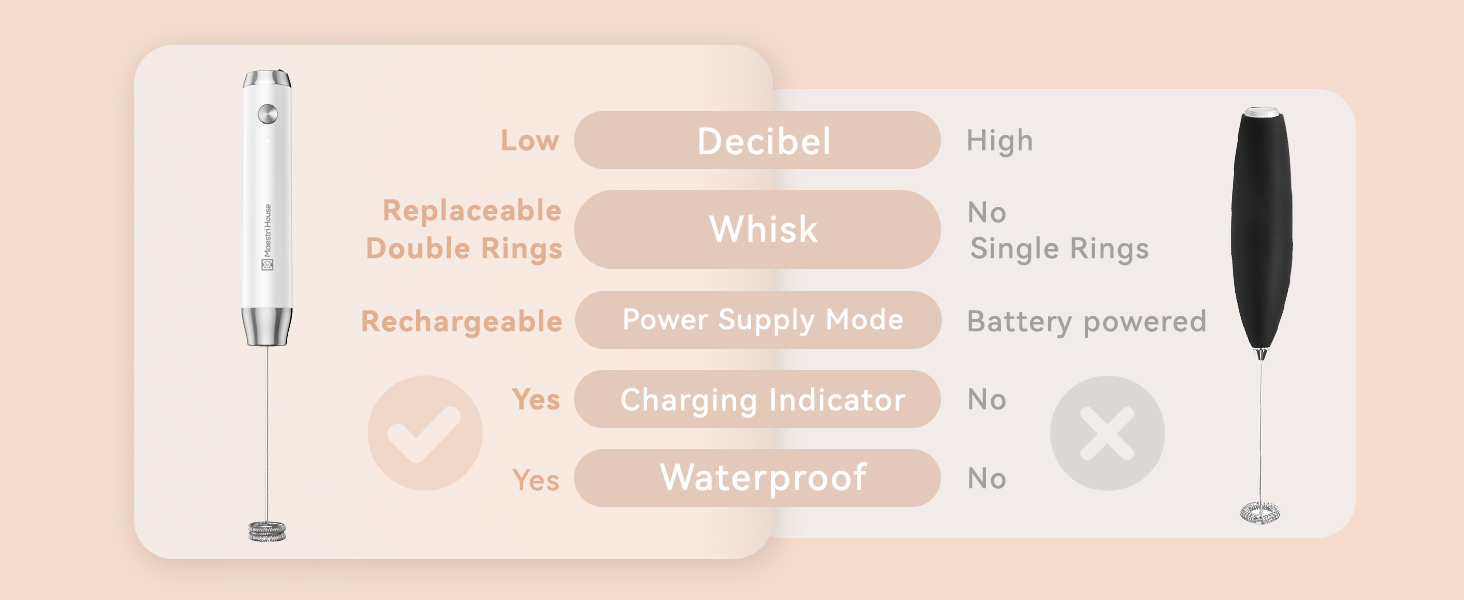The height and width of the screenshot is (600, 1464).
Task: Click the Power Supply Mode pill
Action: [757, 320]
